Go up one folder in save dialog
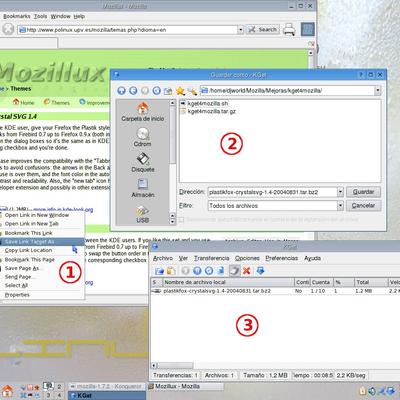The image size is (400, 400). coord(122,90)
